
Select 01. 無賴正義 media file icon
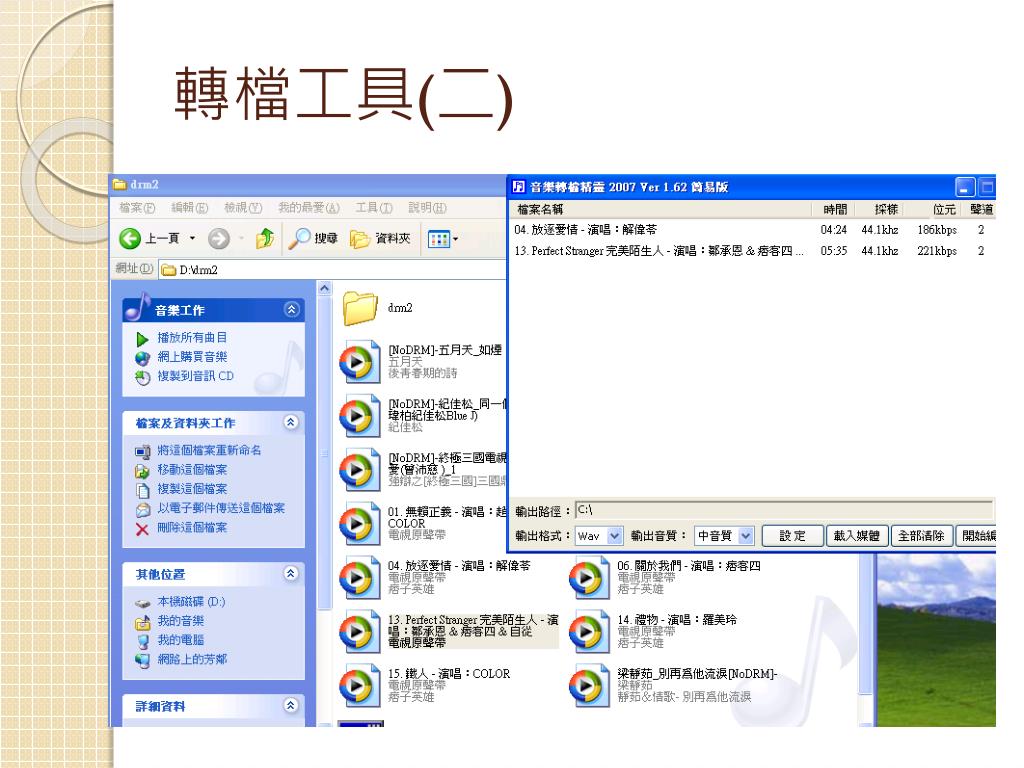(x=359, y=523)
